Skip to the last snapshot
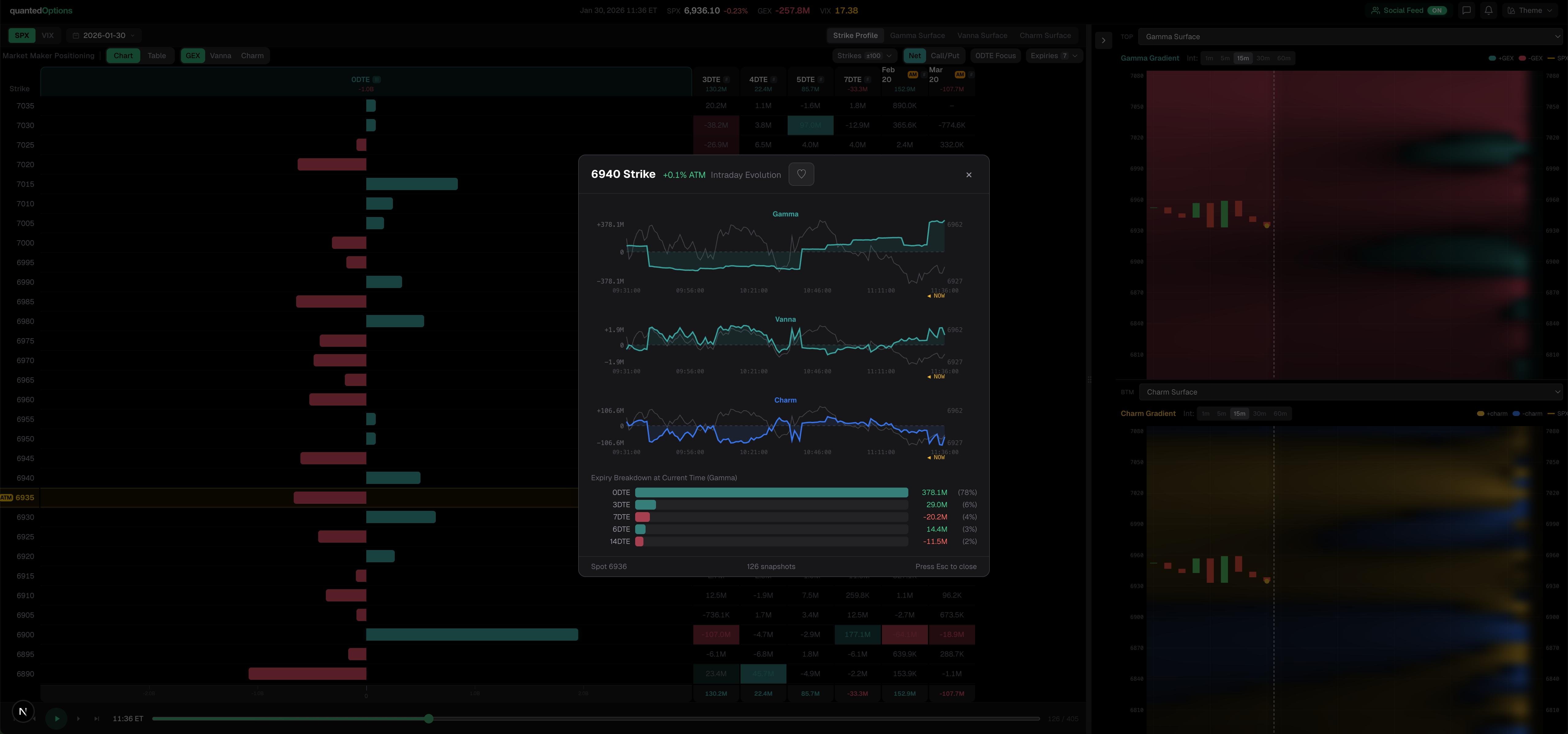The height and width of the screenshot is (734, 1568). tap(96, 719)
